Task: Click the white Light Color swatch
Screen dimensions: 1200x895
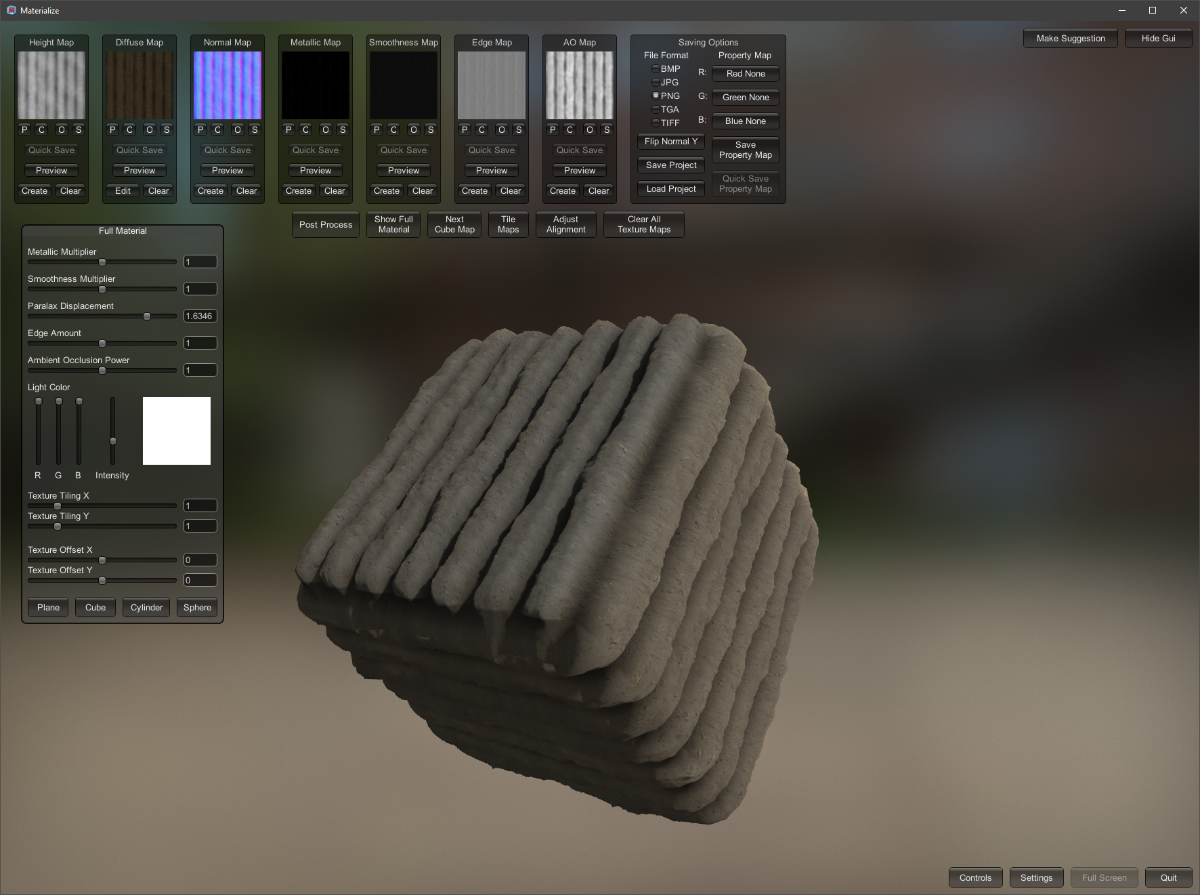Action: (x=177, y=431)
